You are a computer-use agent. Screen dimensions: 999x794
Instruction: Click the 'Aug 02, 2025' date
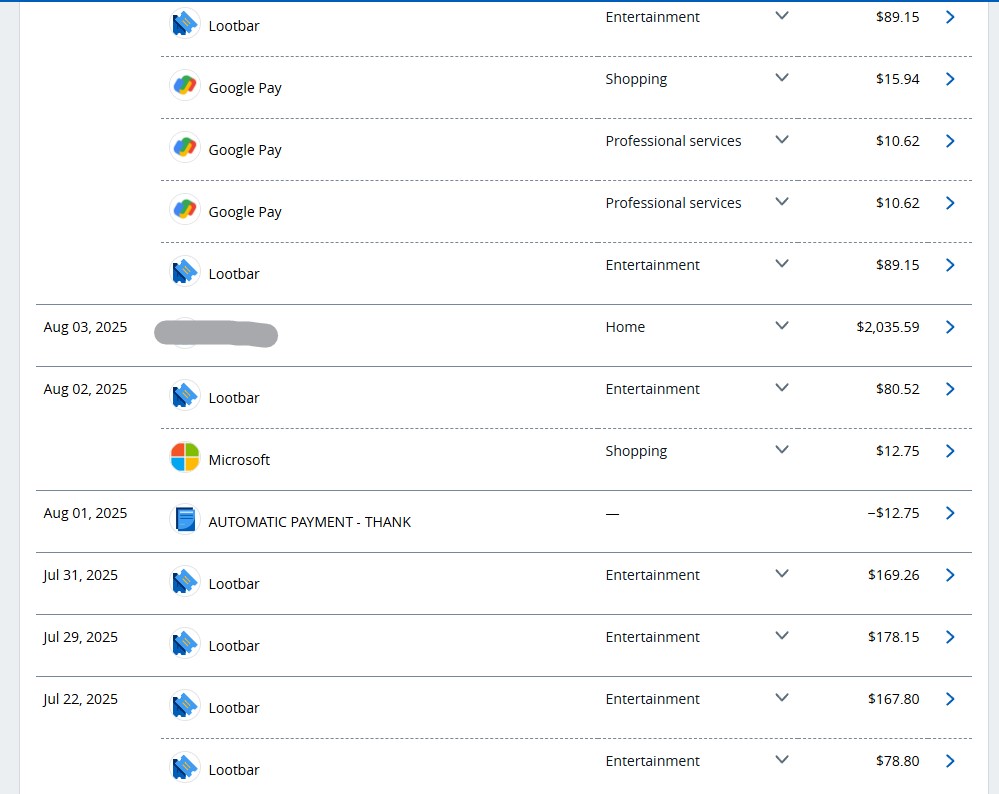(85, 389)
